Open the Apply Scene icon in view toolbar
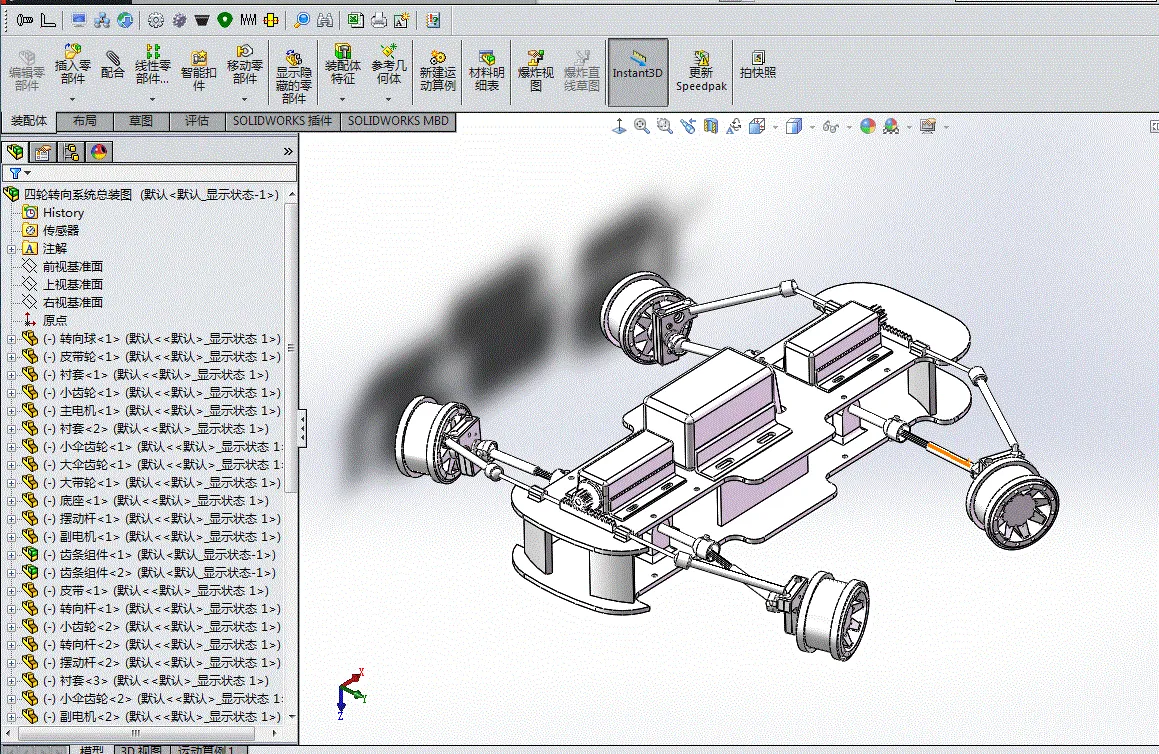 (891, 126)
